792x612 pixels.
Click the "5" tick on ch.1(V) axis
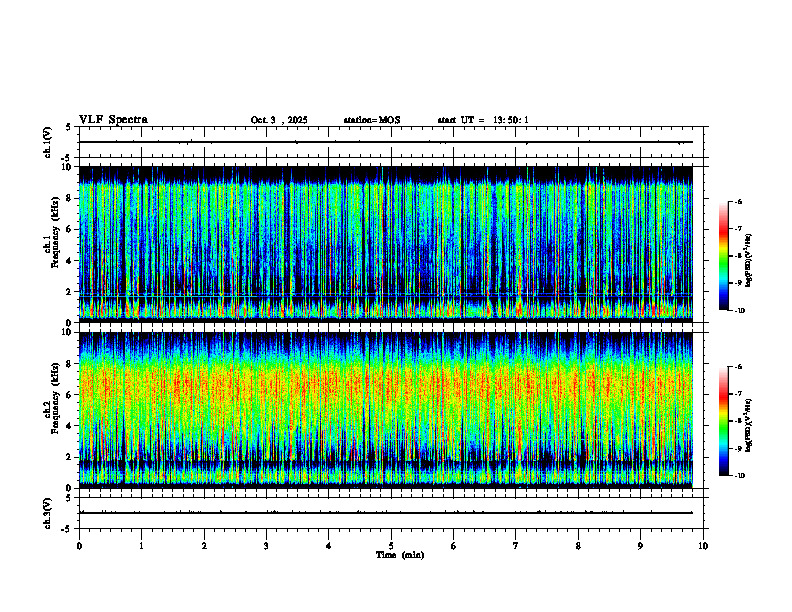coord(68,128)
